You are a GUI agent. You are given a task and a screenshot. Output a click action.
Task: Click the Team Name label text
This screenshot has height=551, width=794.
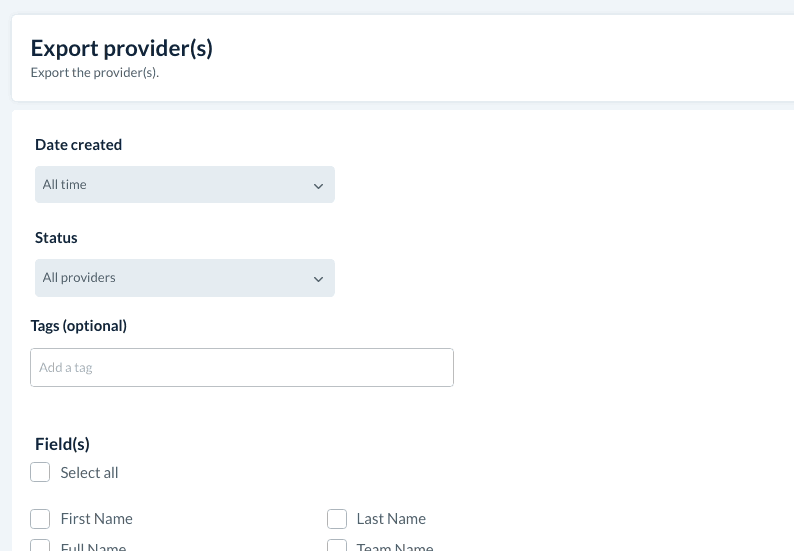[x=395, y=547]
